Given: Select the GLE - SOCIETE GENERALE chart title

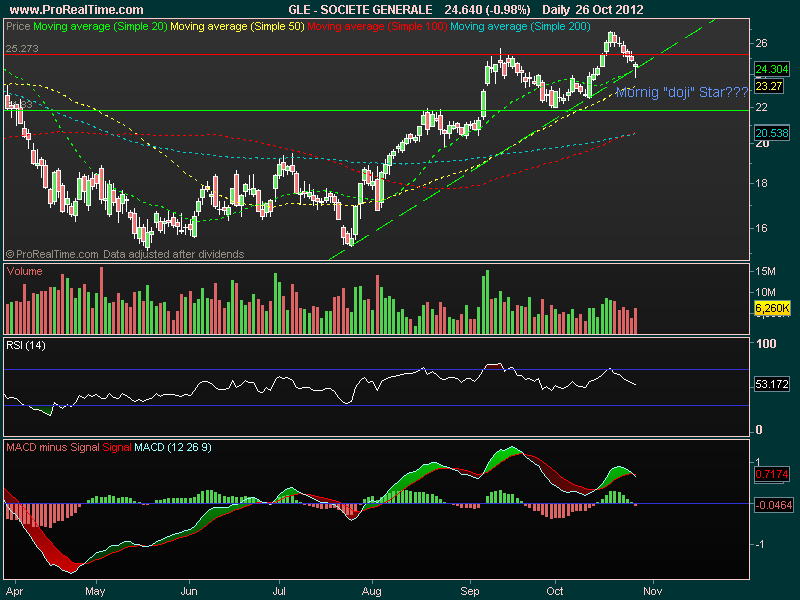Looking at the screenshot, I should click(360, 10).
